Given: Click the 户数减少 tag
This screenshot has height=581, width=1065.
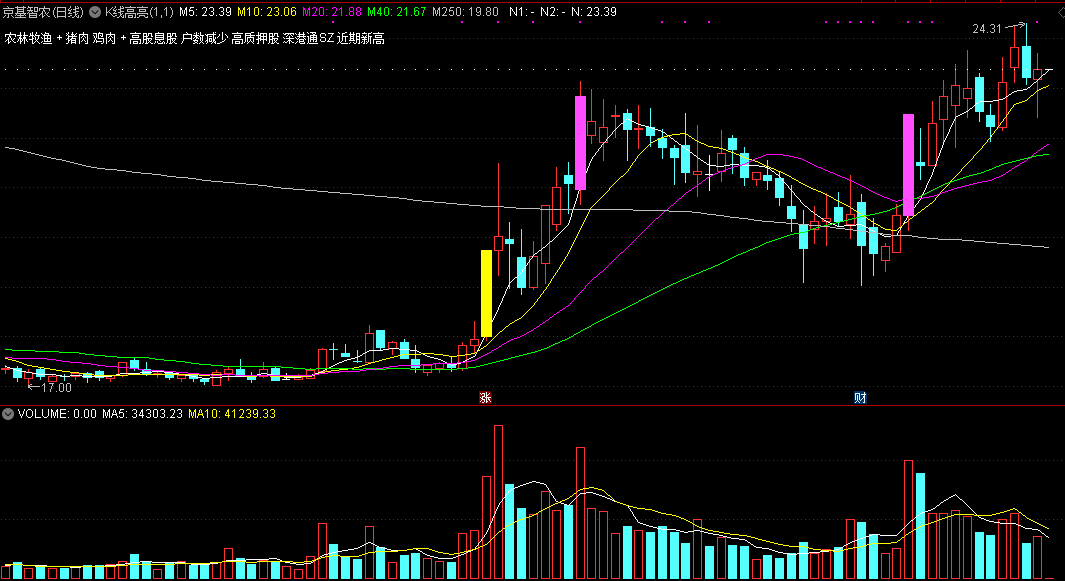Looking at the screenshot, I should pyautogui.click(x=204, y=39).
